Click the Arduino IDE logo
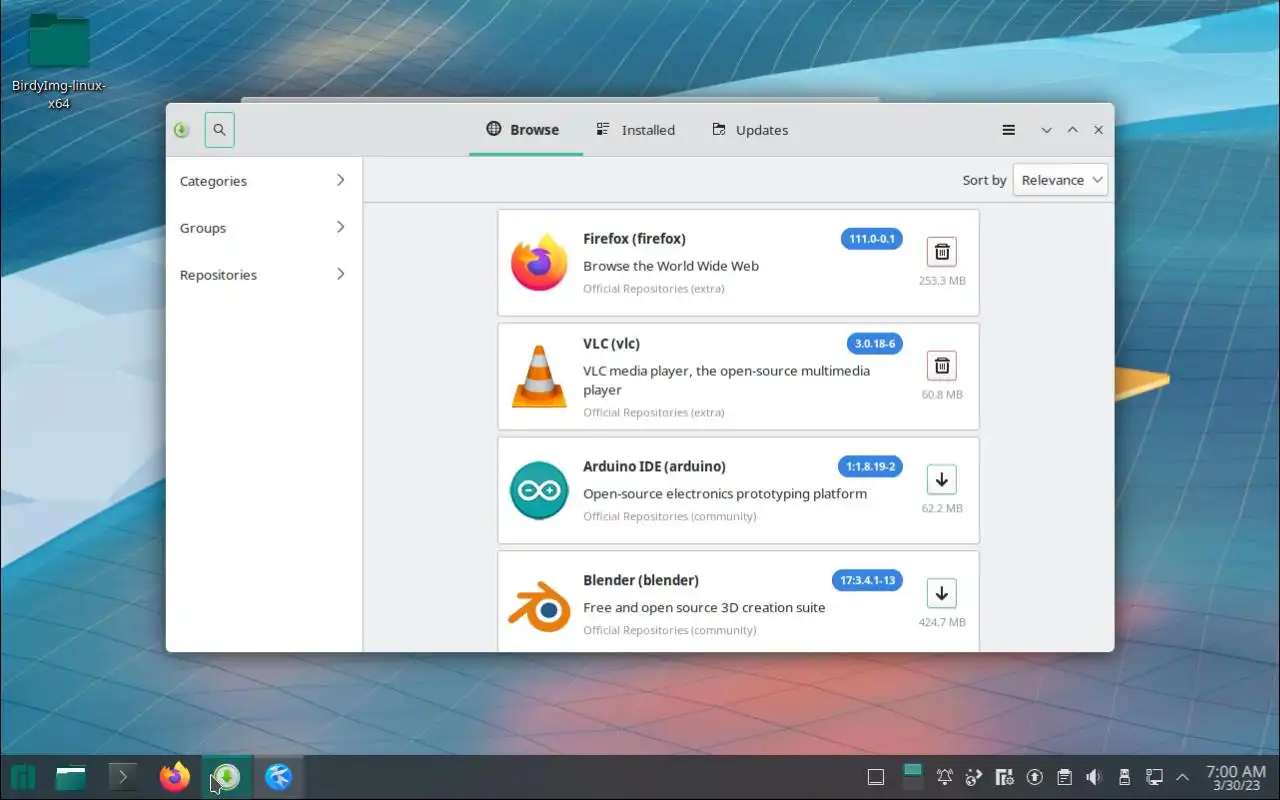 click(x=539, y=490)
